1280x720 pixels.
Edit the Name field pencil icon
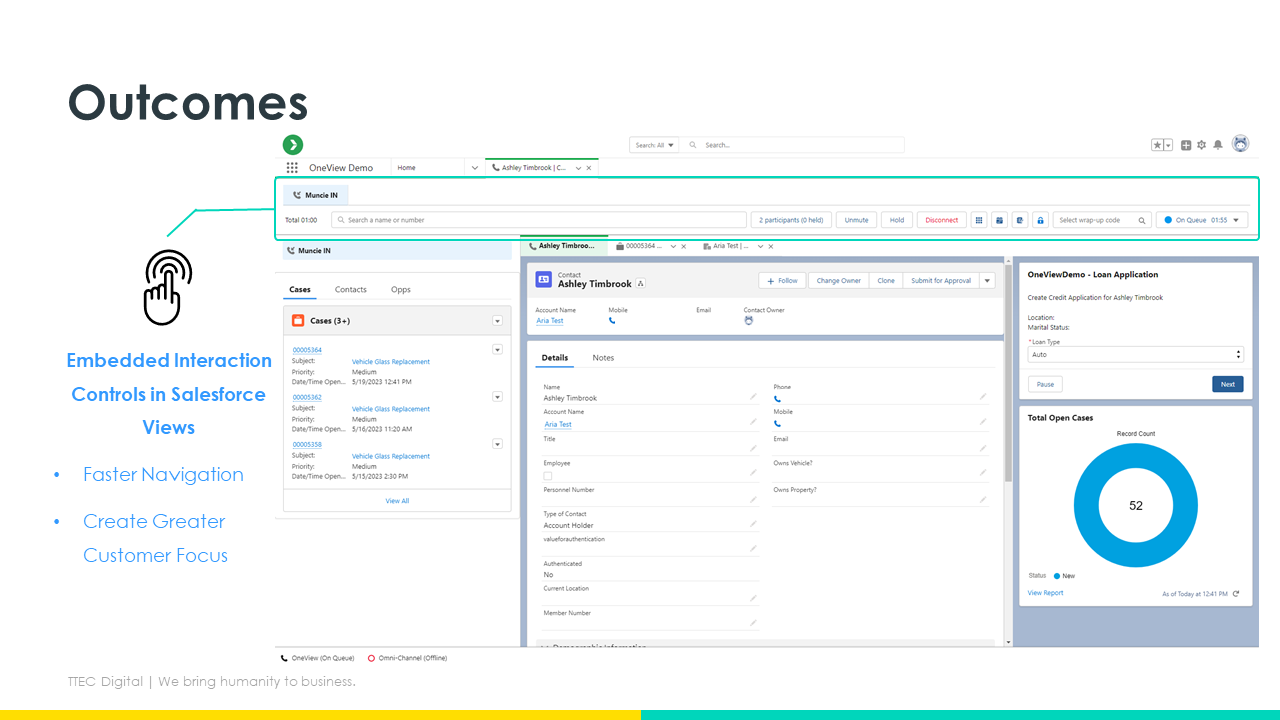[x=754, y=397]
